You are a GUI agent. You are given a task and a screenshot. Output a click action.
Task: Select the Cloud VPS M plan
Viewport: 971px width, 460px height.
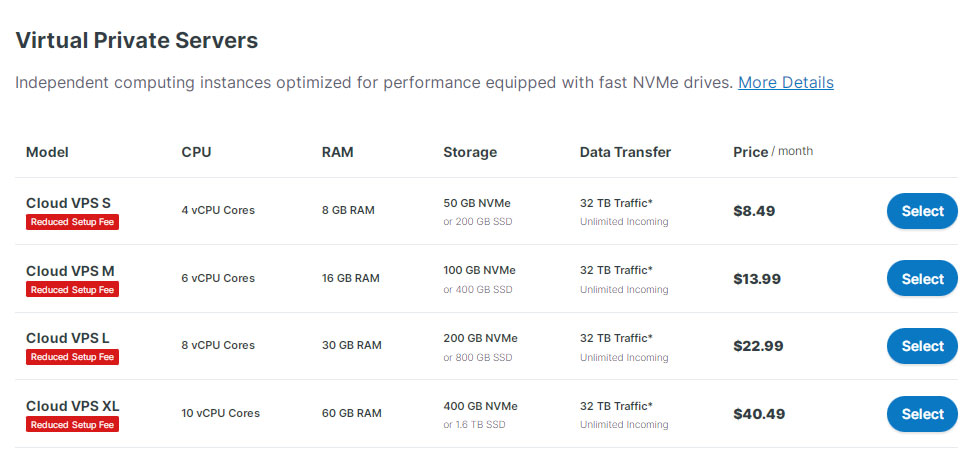click(x=922, y=279)
